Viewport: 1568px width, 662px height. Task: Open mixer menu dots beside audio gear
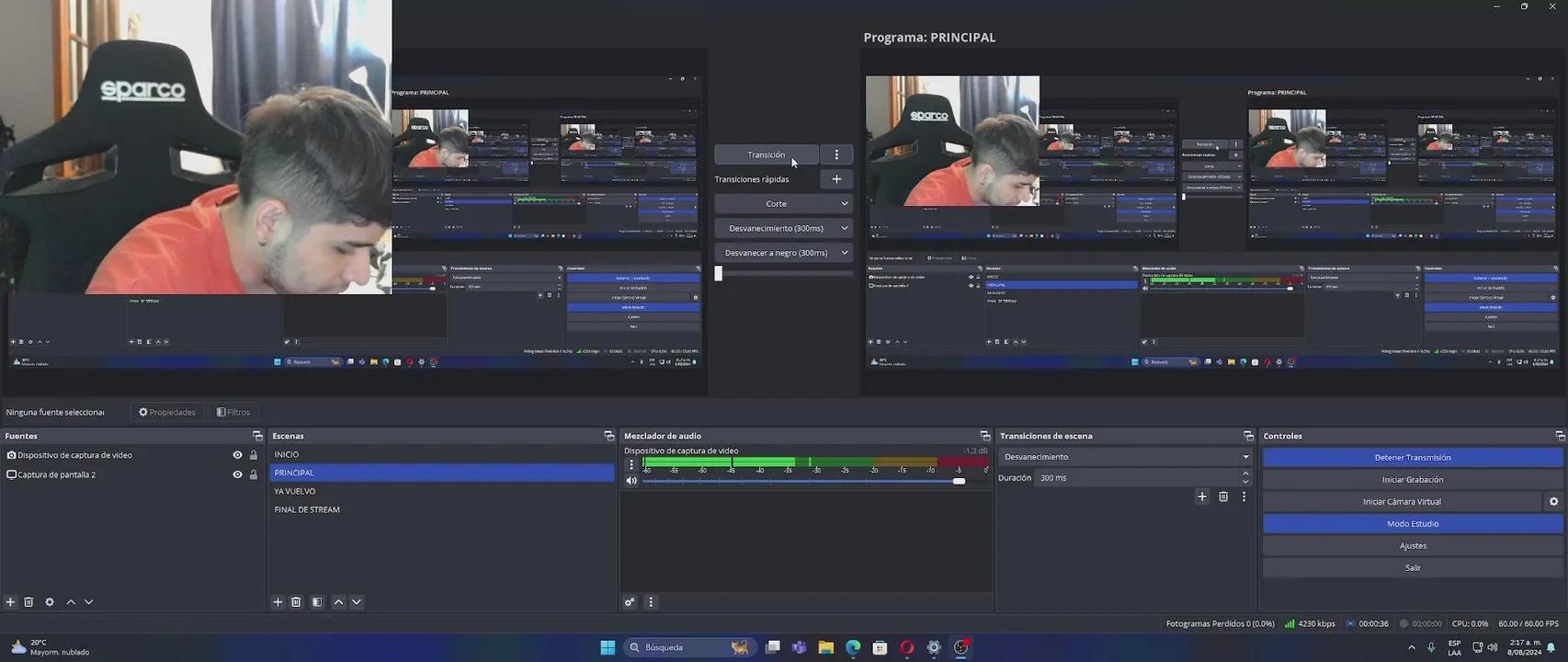(x=651, y=602)
